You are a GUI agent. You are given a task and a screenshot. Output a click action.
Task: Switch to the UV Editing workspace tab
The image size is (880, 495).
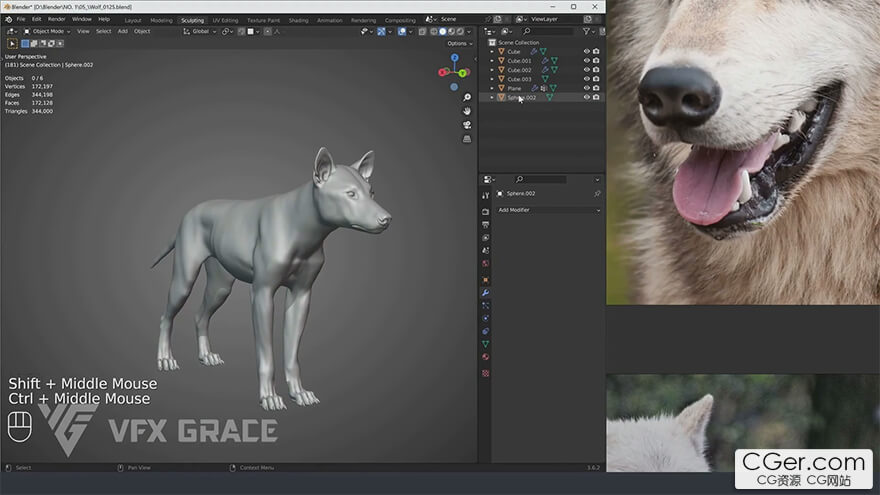(x=225, y=20)
